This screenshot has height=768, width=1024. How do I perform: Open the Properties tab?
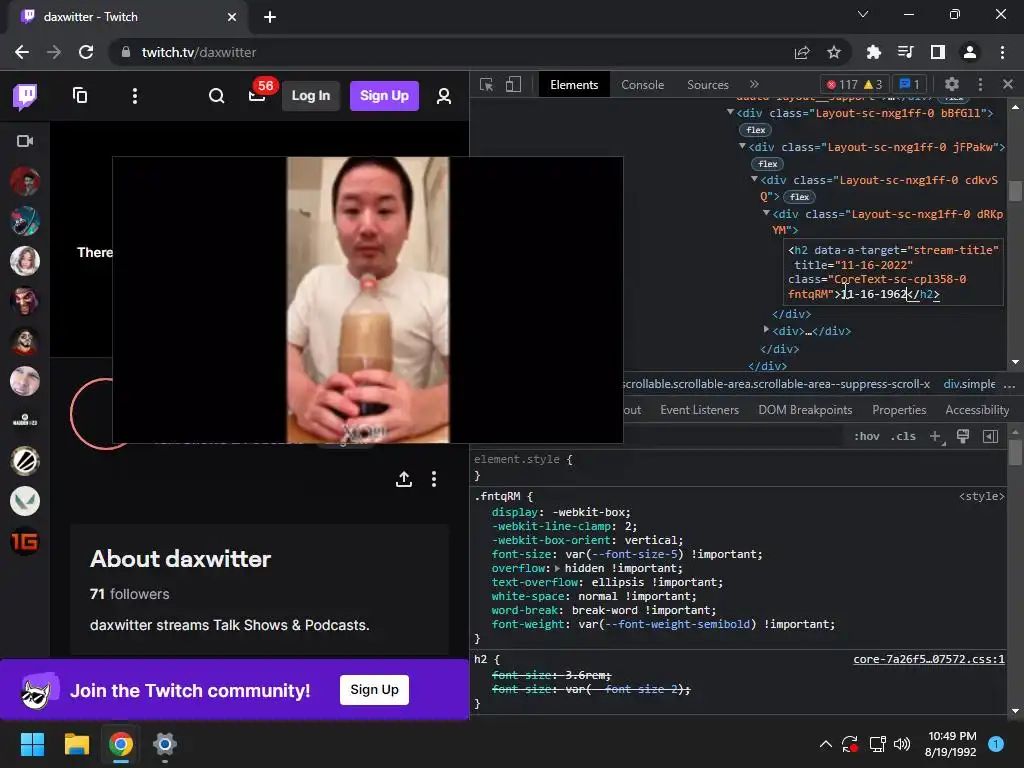[x=899, y=410]
